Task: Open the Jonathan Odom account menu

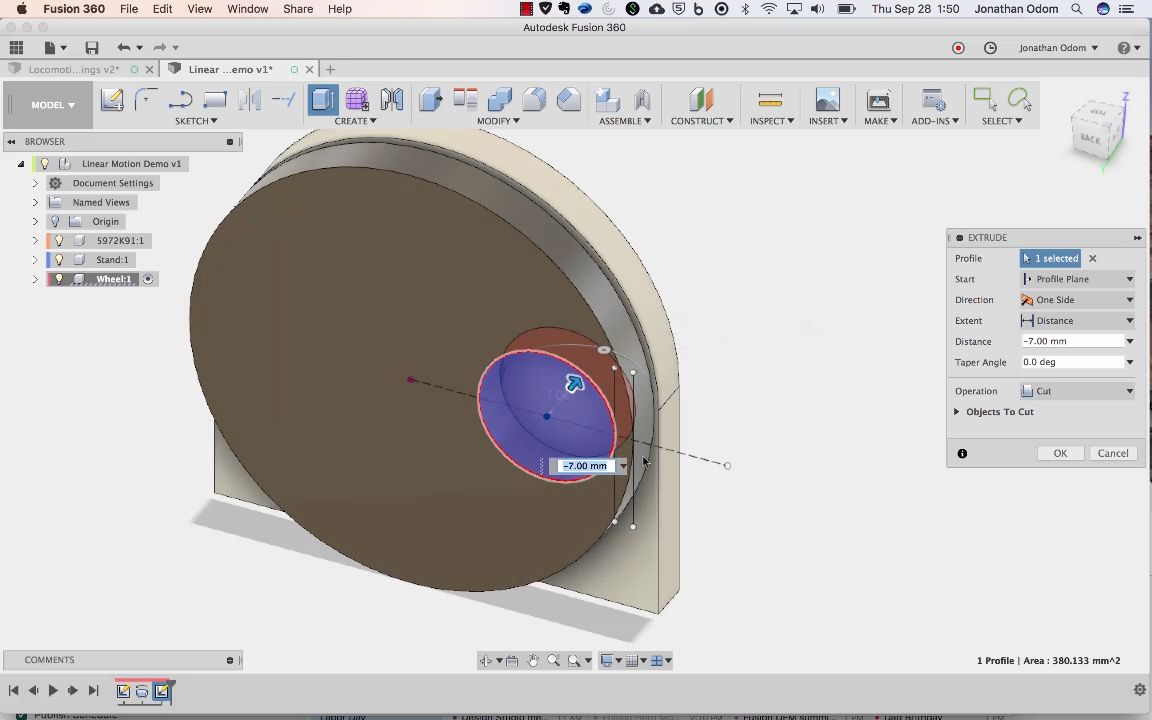Action: 1058,48
